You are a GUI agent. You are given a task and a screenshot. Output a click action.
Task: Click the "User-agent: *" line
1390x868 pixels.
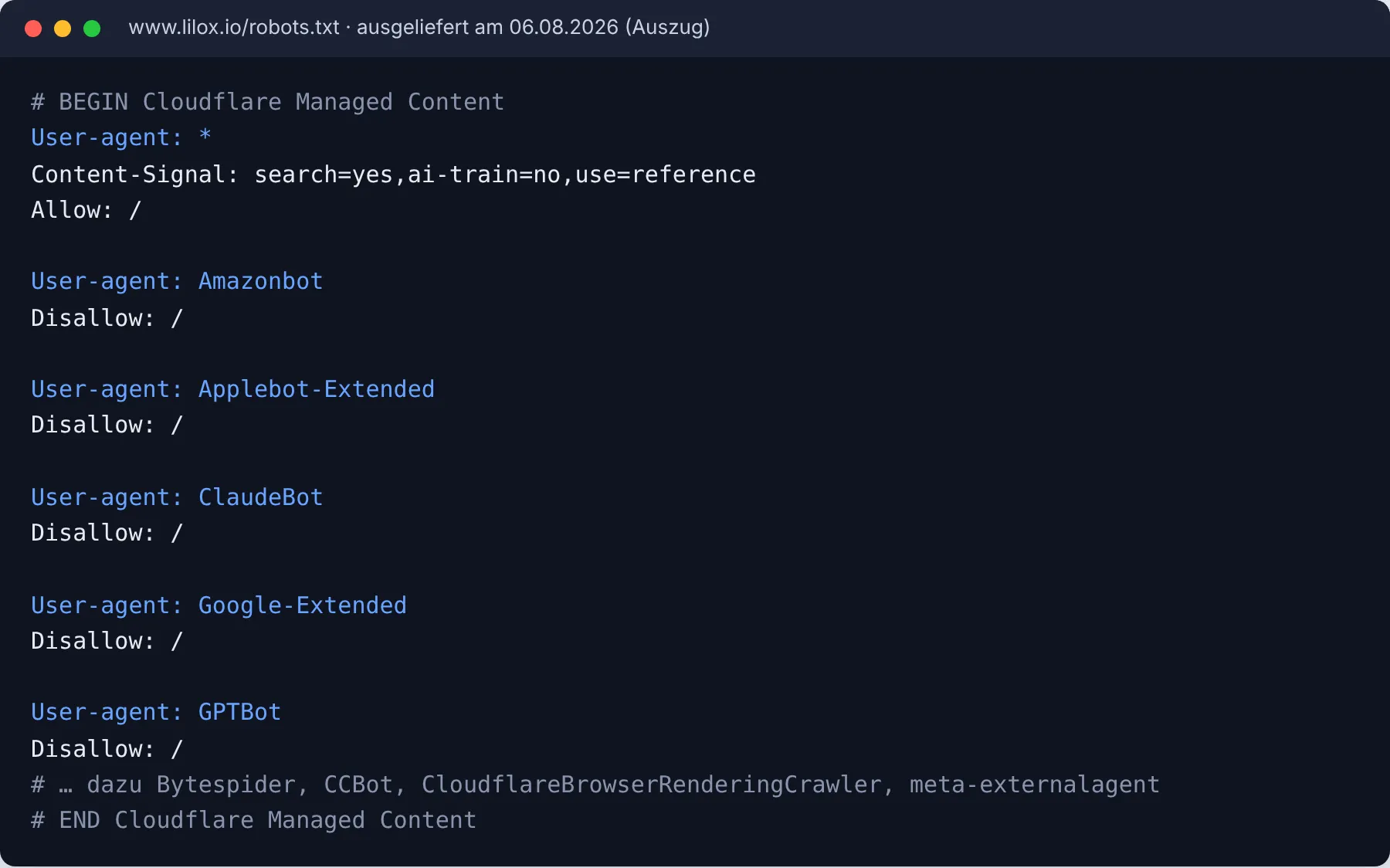click(x=121, y=137)
